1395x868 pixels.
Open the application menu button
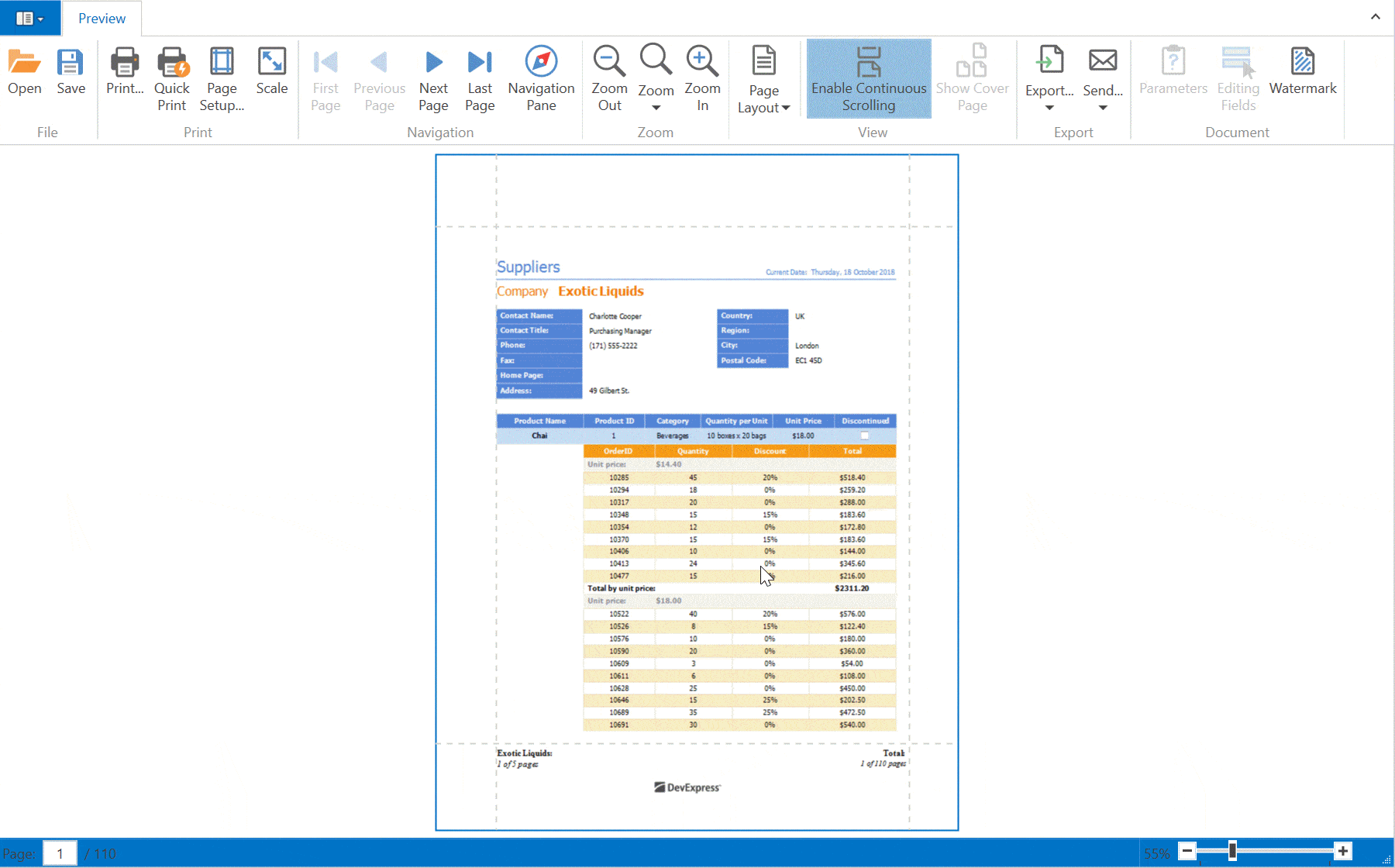click(29, 18)
